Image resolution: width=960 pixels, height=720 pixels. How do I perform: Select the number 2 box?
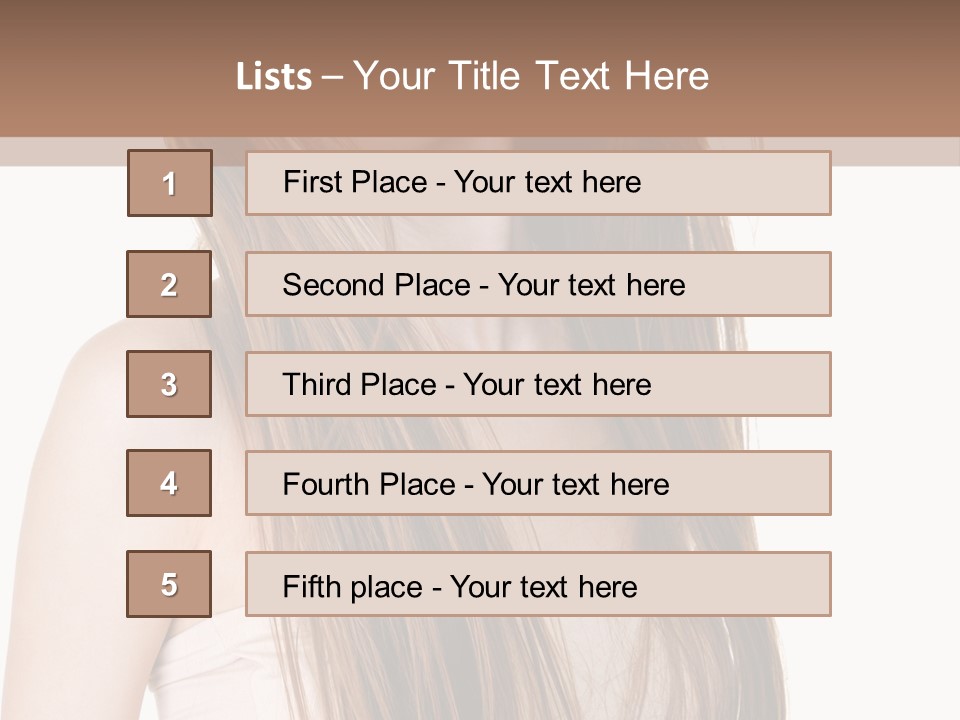[x=169, y=284]
